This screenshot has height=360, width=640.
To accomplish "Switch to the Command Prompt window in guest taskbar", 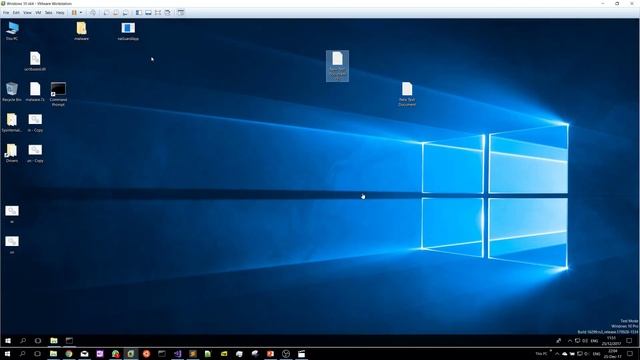I will [69, 340].
